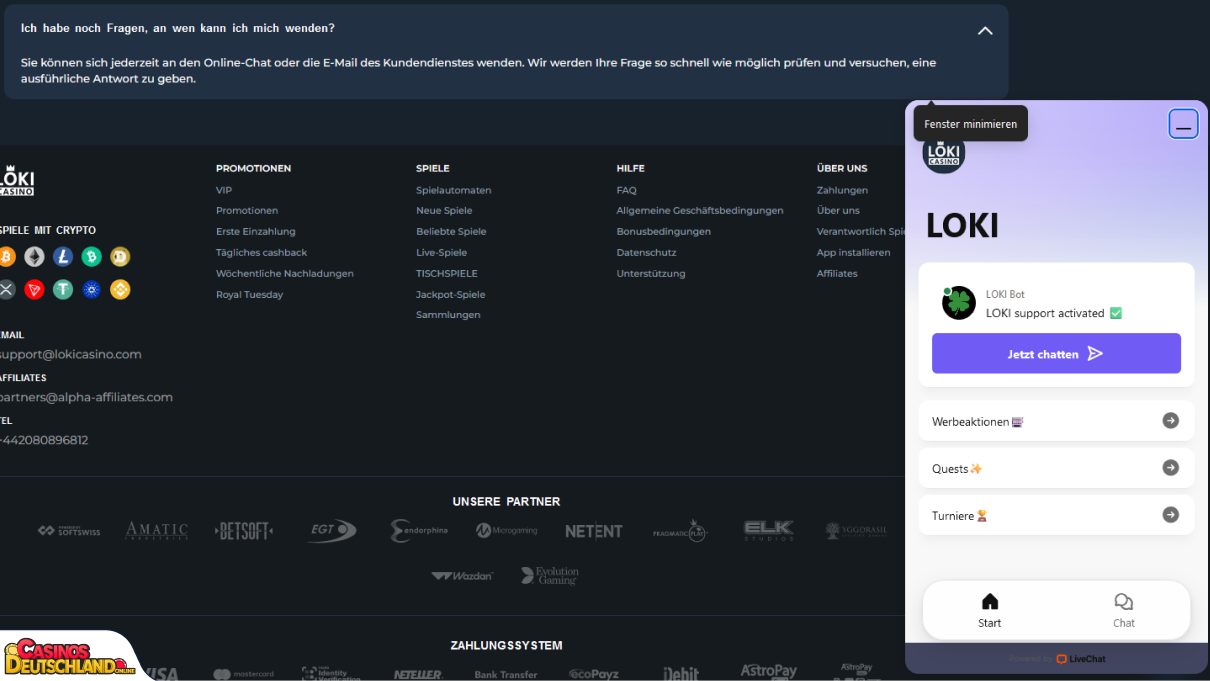Click the Litecoin crypto icon
The width and height of the screenshot is (1210, 681).
tap(63, 257)
